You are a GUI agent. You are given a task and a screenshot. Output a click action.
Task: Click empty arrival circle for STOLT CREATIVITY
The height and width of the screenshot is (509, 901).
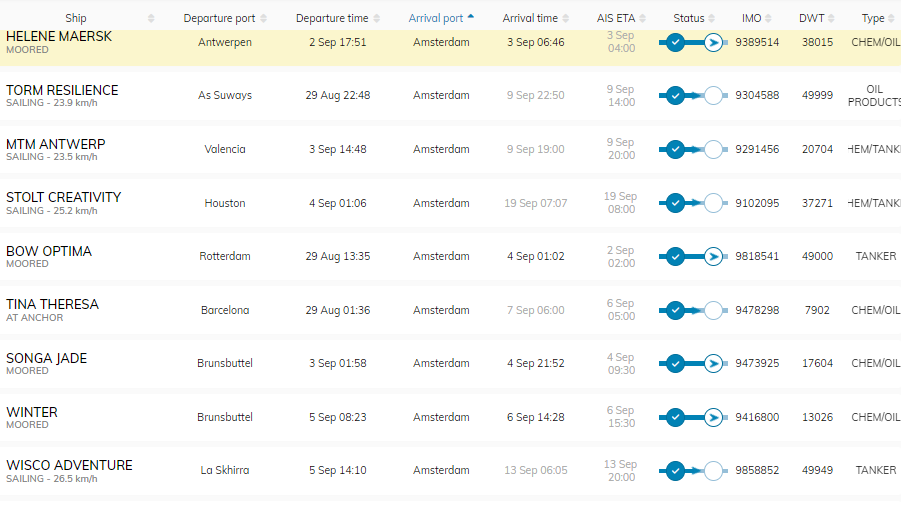point(713,203)
